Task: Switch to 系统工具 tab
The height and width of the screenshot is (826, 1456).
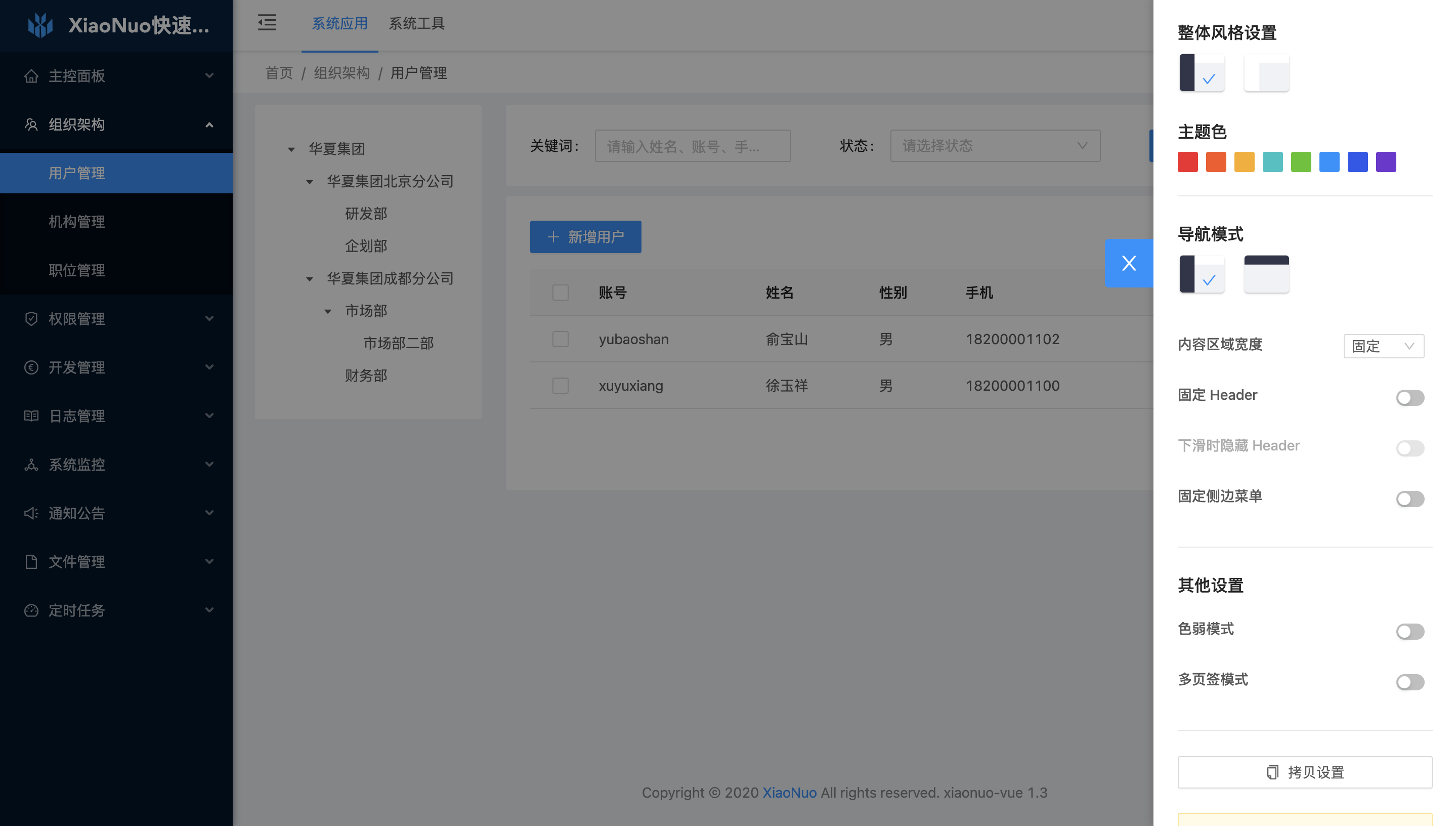Action: [417, 24]
